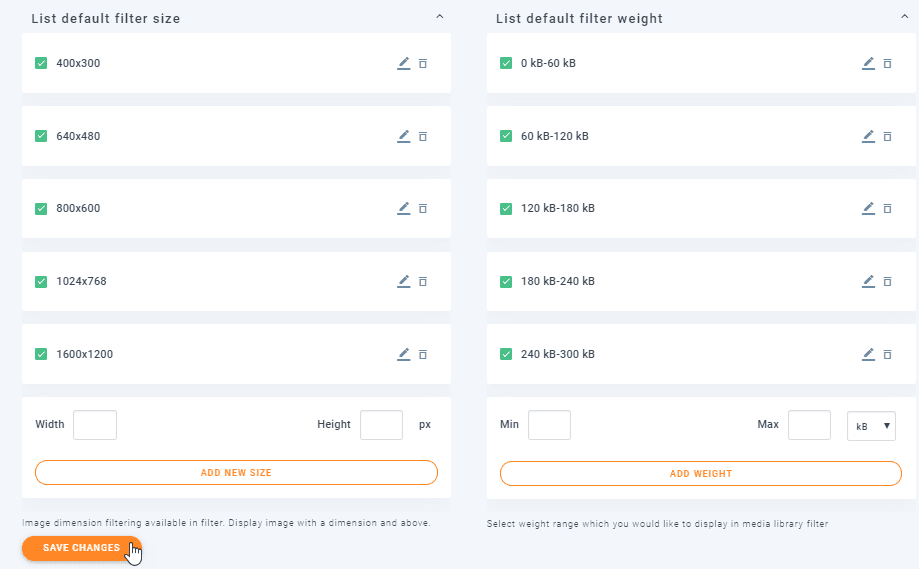Viewport: 919px width, 569px height.
Task: Delete the 640x480 size filter
Action: click(423, 136)
